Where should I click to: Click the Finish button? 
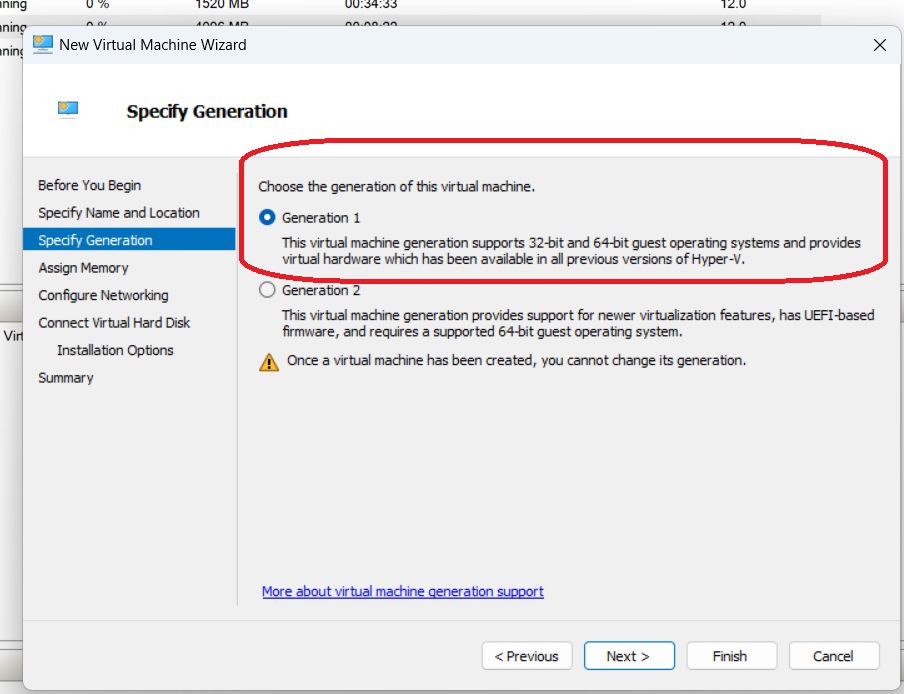click(731, 656)
